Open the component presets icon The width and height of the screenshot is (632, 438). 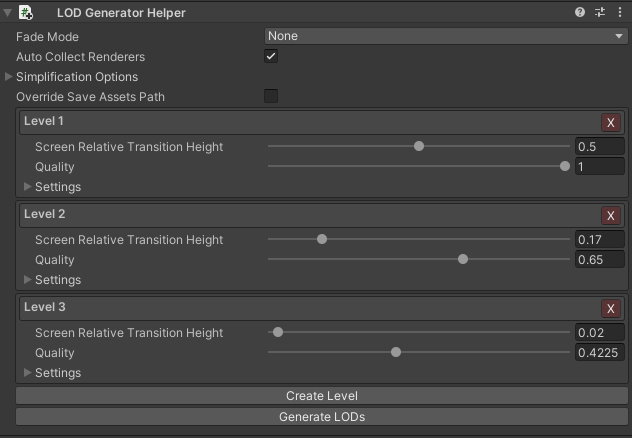click(600, 13)
